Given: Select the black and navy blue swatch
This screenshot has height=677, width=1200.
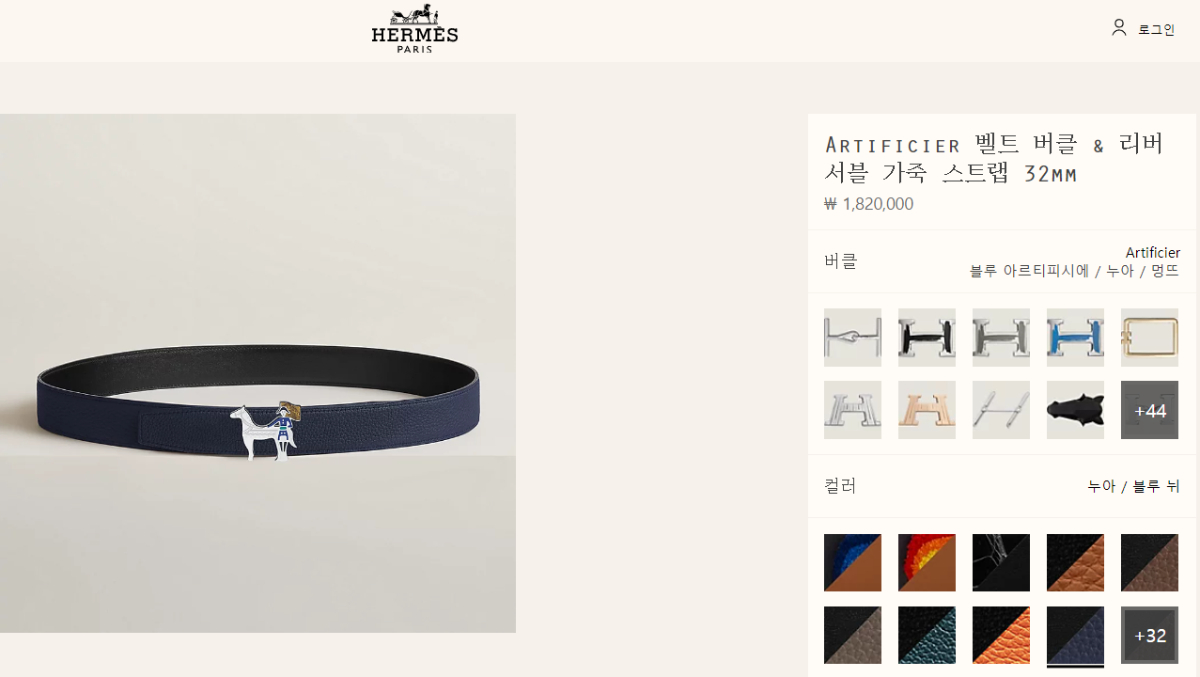Looking at the screenshot, I should point(1075,635).
